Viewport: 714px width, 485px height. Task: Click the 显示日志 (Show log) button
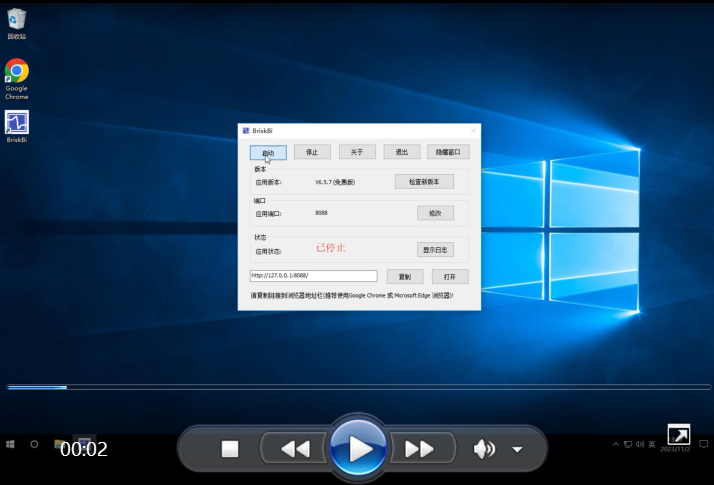click(435, 250)
